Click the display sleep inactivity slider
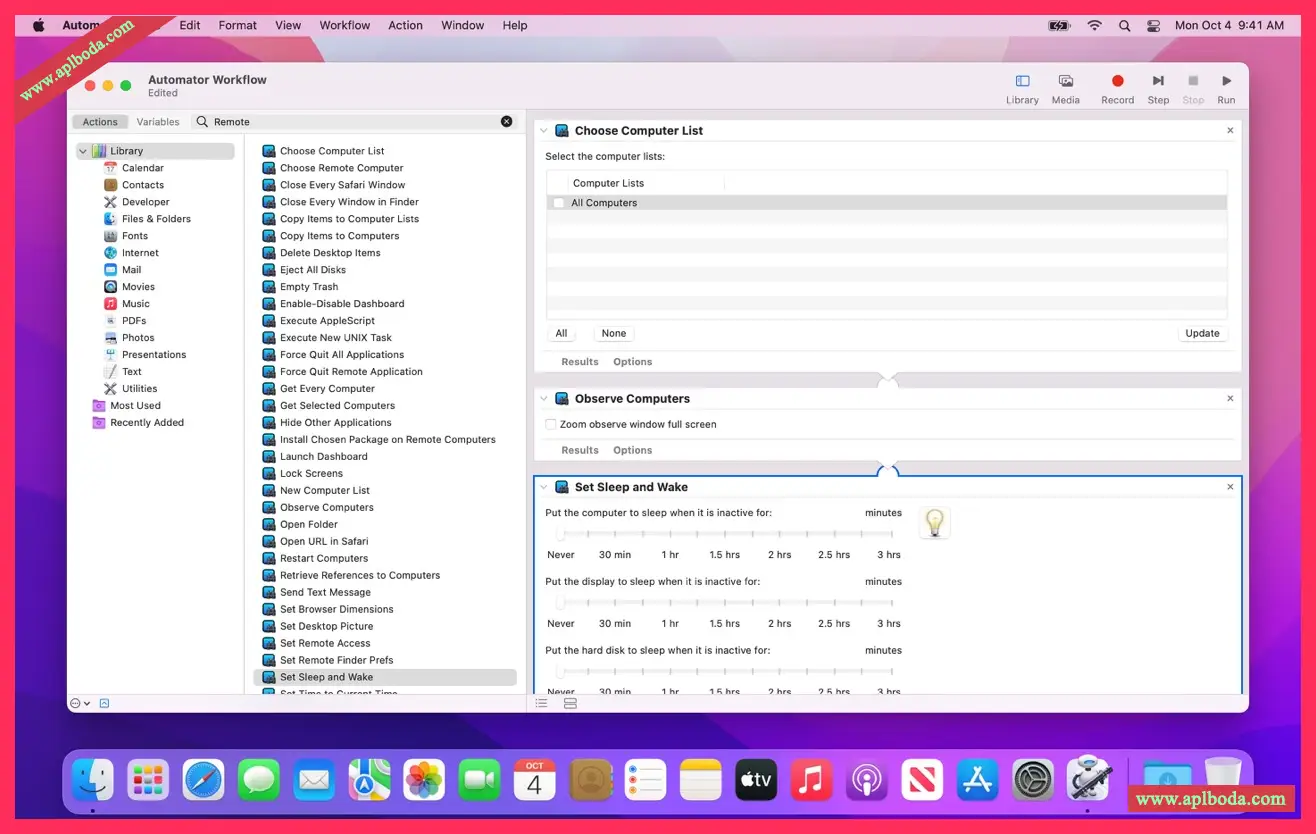The width and height of the screenshot is (1316, 834). 725,603
